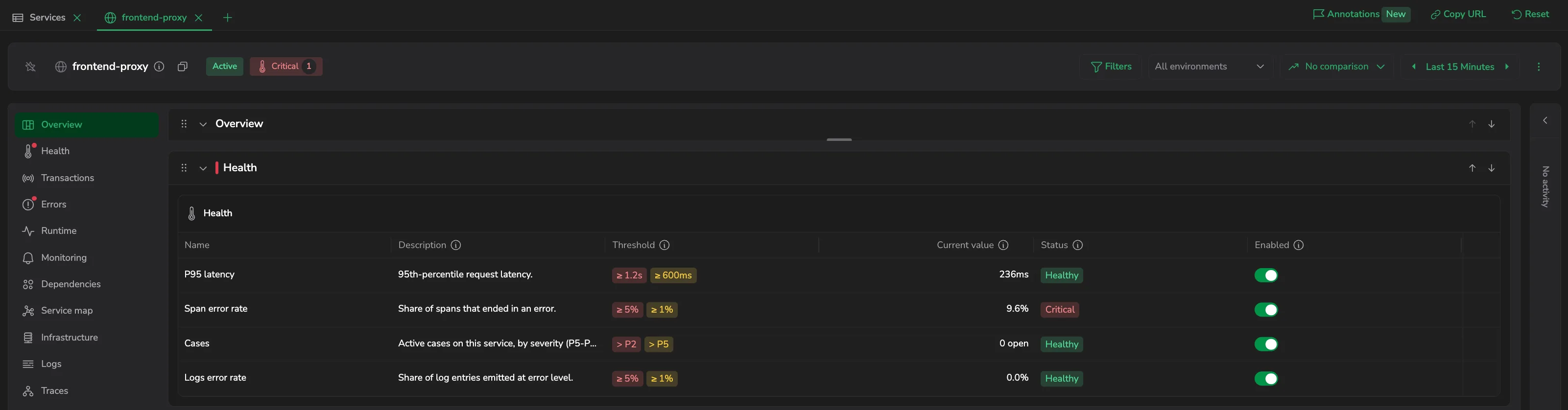Select Overview in sidebar

pos(87,125)
